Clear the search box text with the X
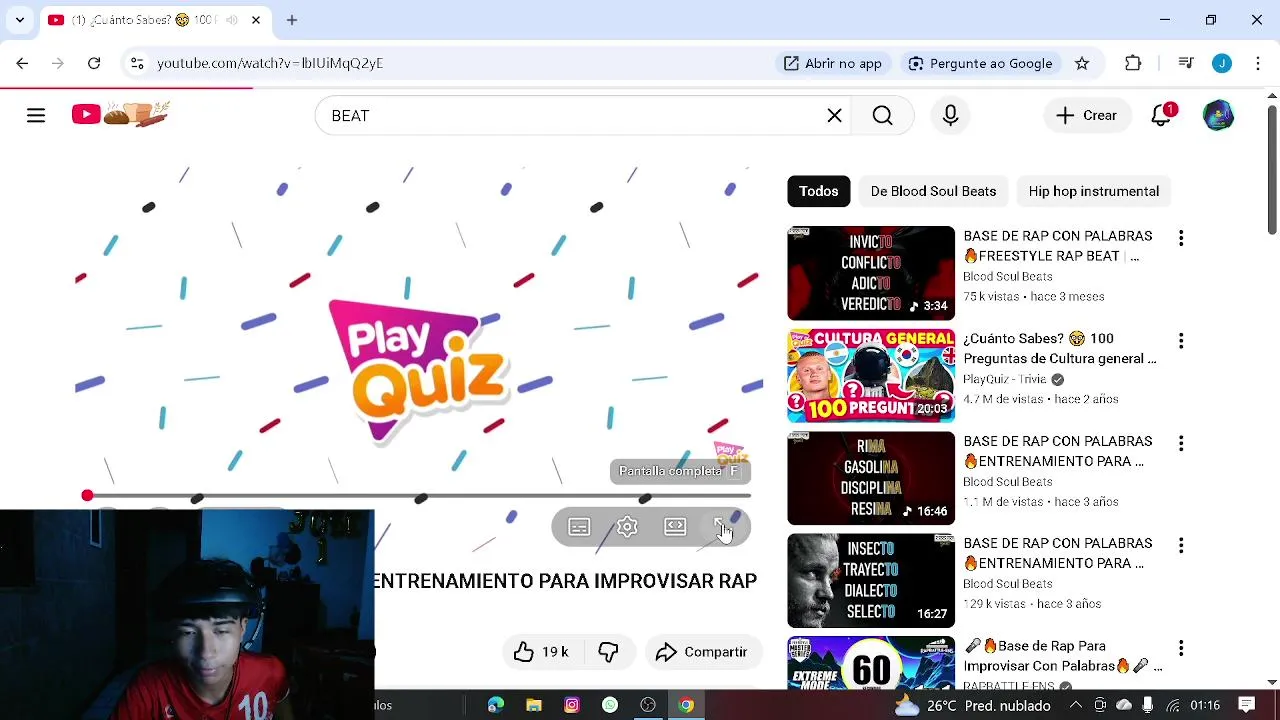The height and width of the screenshot is (720, 1280). (x=834, y=116)
